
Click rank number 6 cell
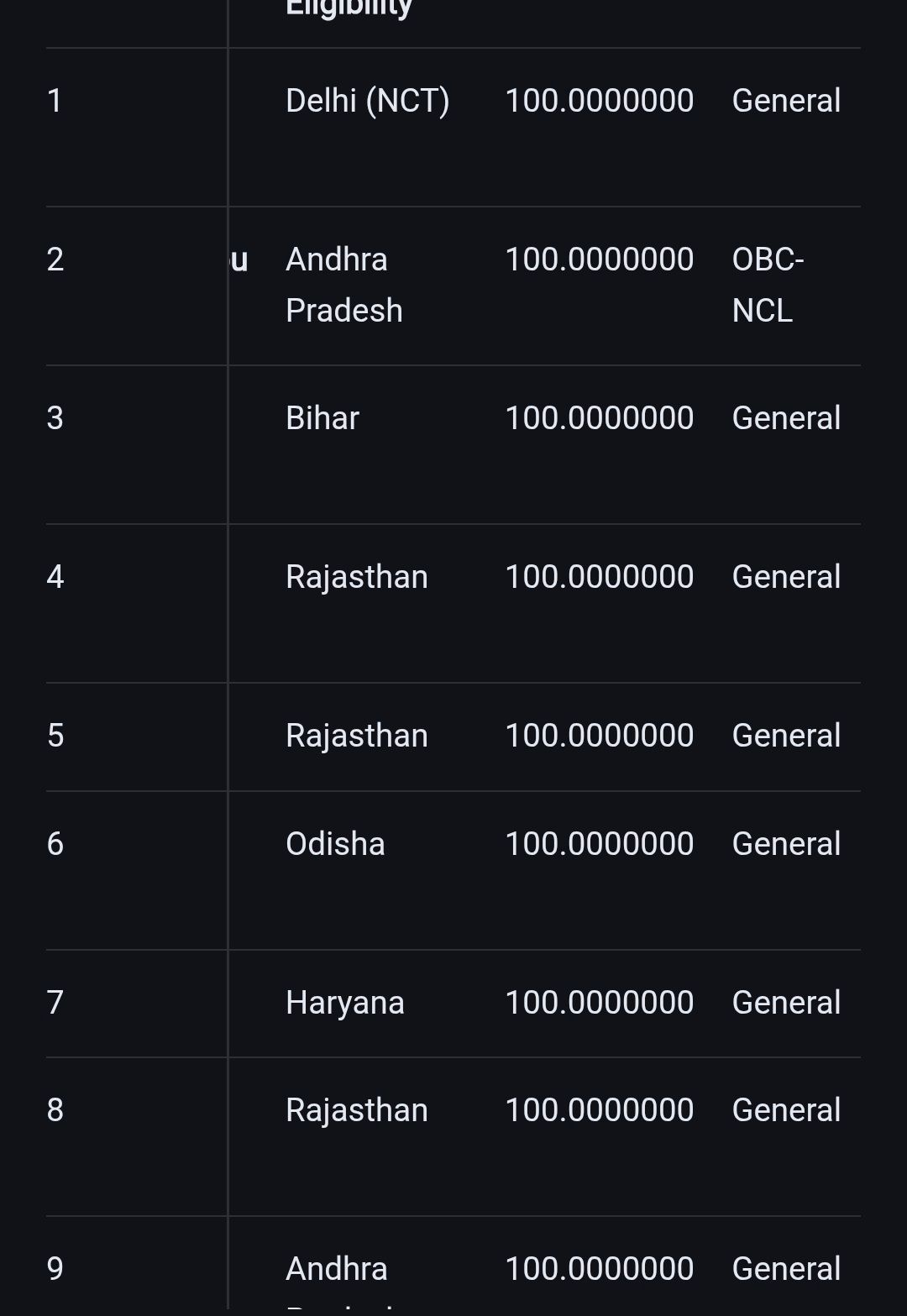(x=55, y=844)
